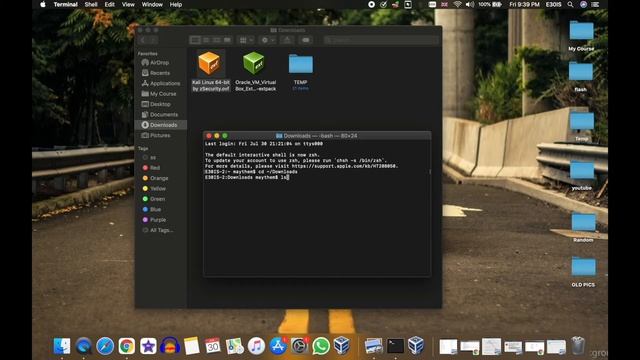Viewport: 640px width, 360px height.
Task: Open the Edit menu
Action: (x=109, y=4)
